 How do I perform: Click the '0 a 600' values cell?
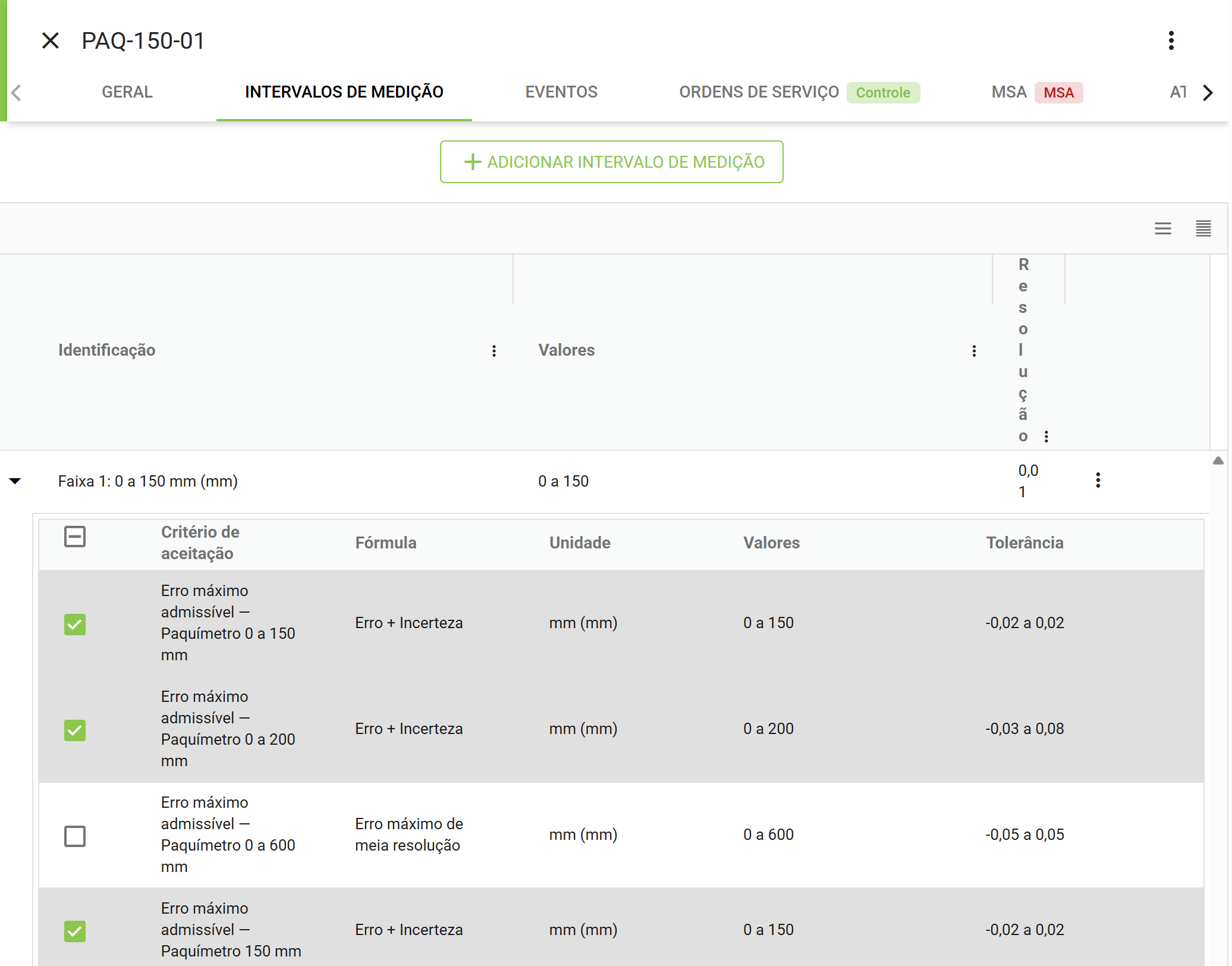(x=768, y=835)
